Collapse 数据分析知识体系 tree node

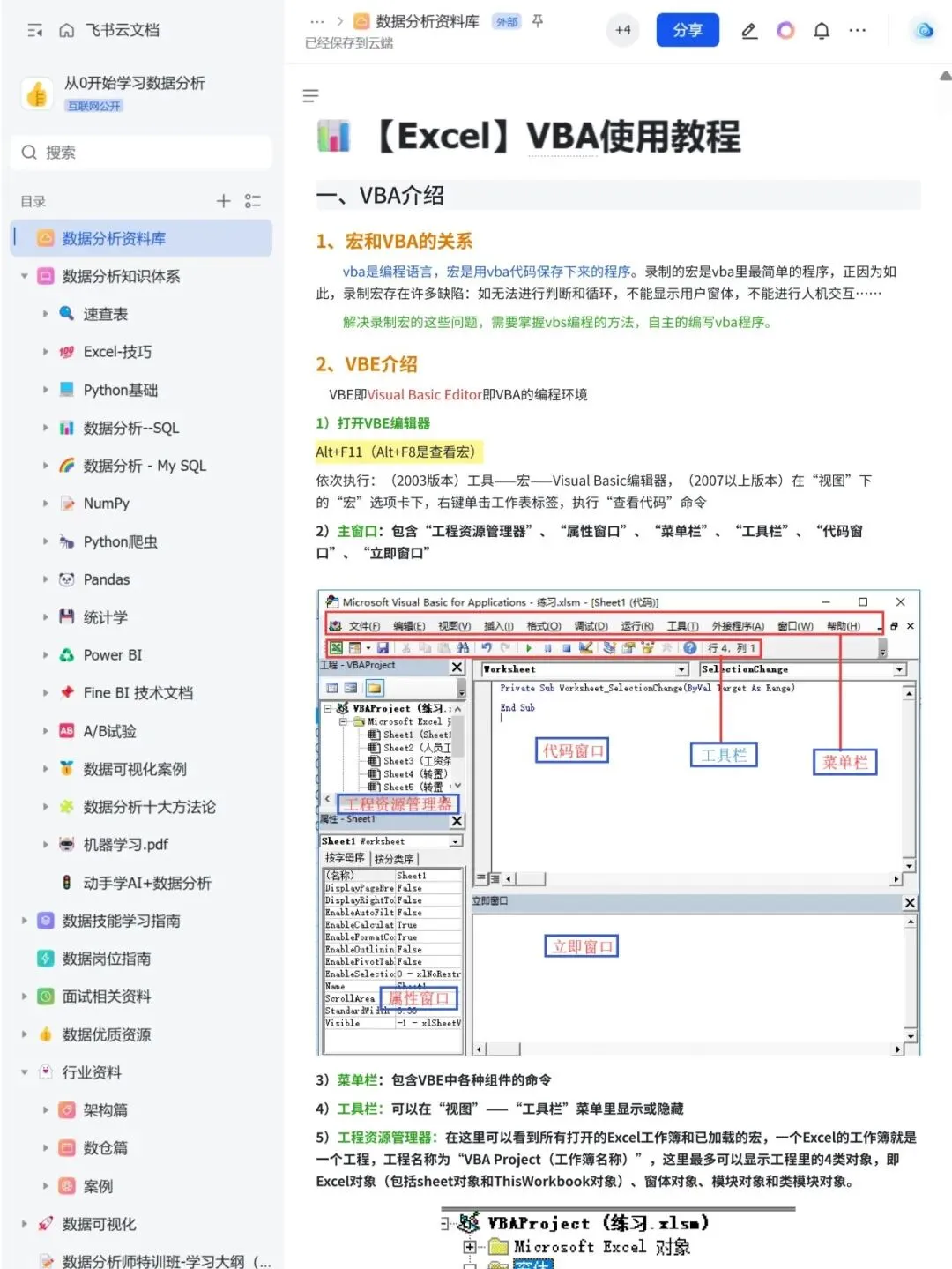pos(25,276)
